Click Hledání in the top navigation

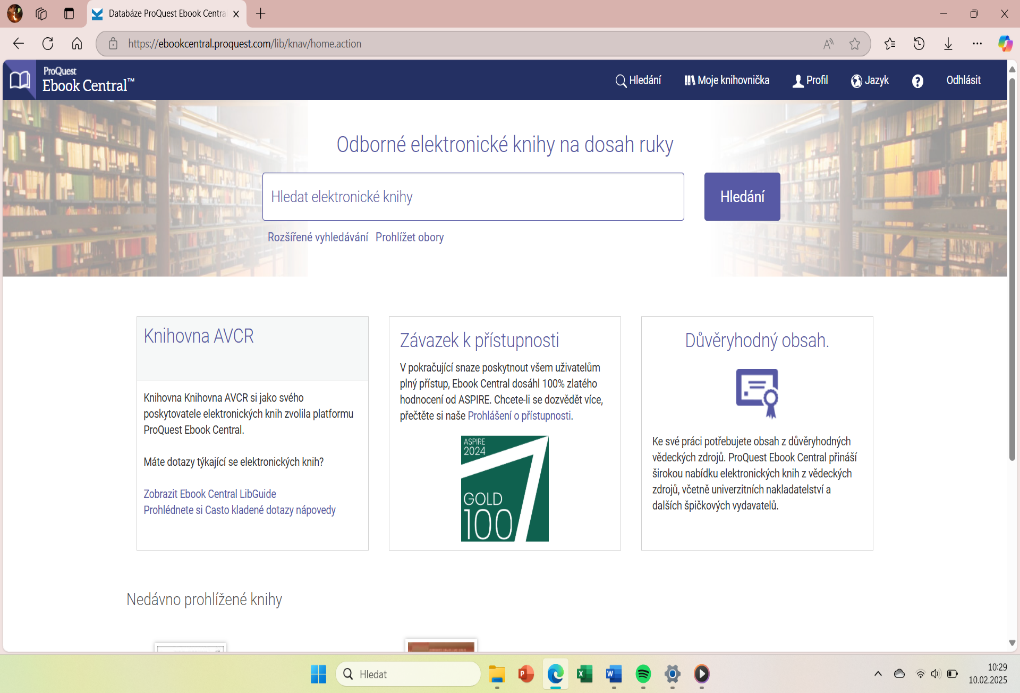[638, 81]
